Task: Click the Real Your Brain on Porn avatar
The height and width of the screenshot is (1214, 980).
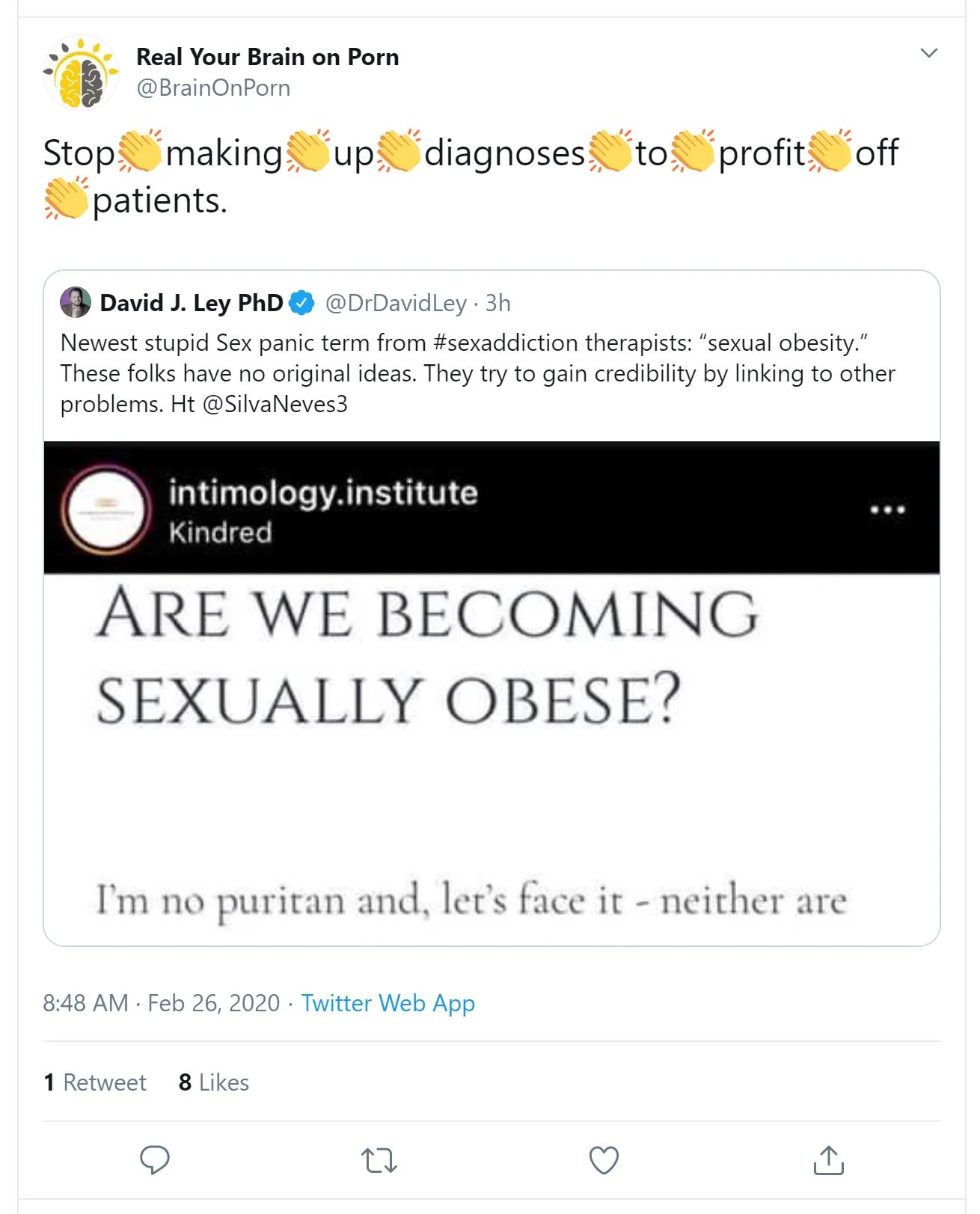Action: (81, 73)
